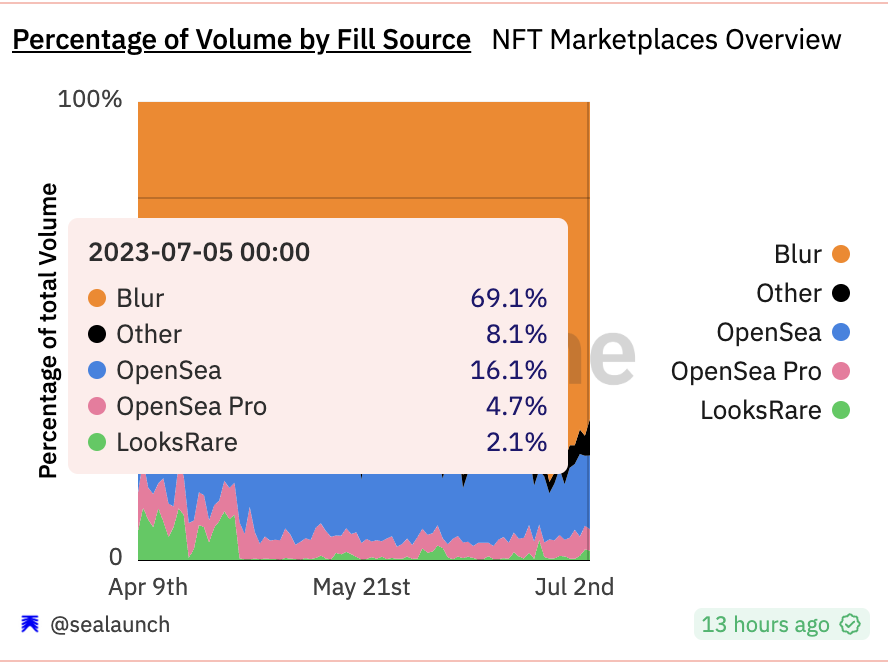888x662 pixels.
Task: Toggle Blur series via its orange legend dot
Action: click(x=841, y=254)
